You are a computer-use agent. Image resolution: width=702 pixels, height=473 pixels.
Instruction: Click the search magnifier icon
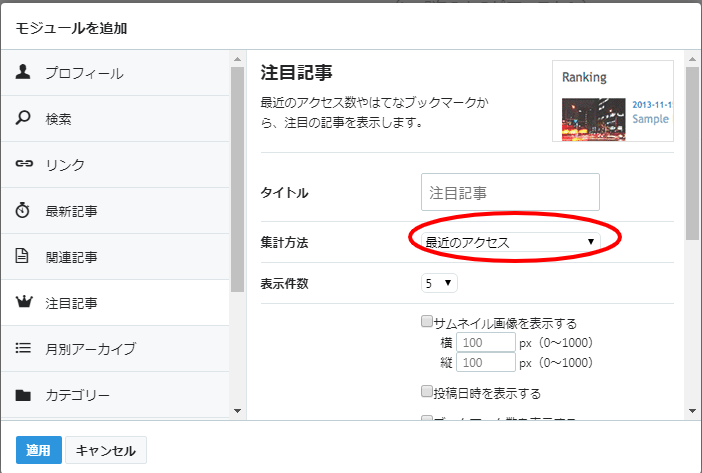pos(23,118)
